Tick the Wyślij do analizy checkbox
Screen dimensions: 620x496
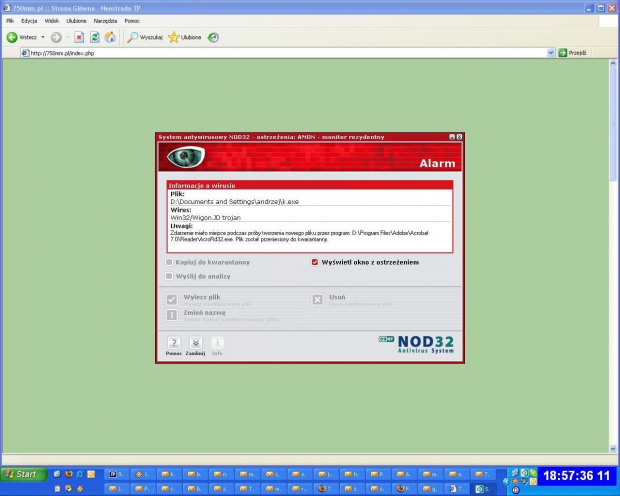tap(170, 274)
